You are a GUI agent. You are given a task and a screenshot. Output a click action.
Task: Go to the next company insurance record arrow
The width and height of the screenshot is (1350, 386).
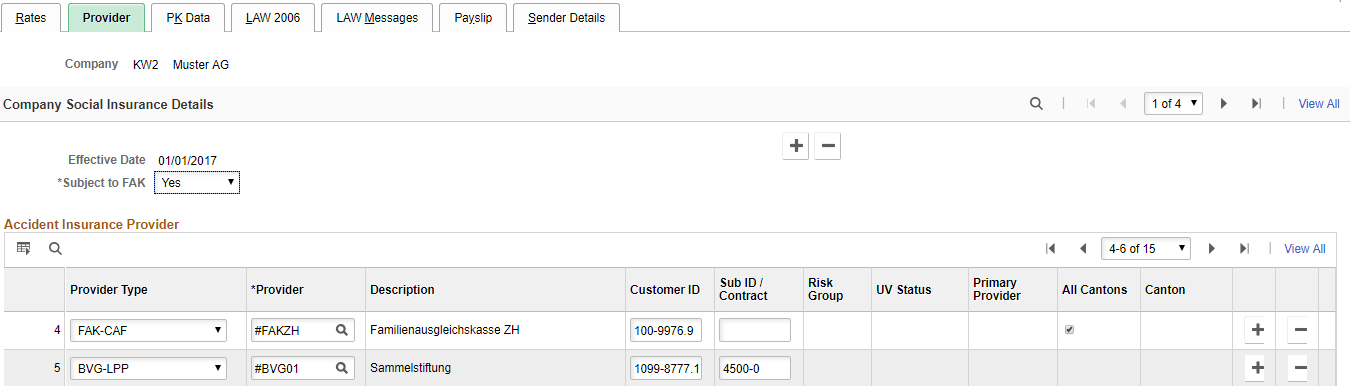coord(1224,104)
